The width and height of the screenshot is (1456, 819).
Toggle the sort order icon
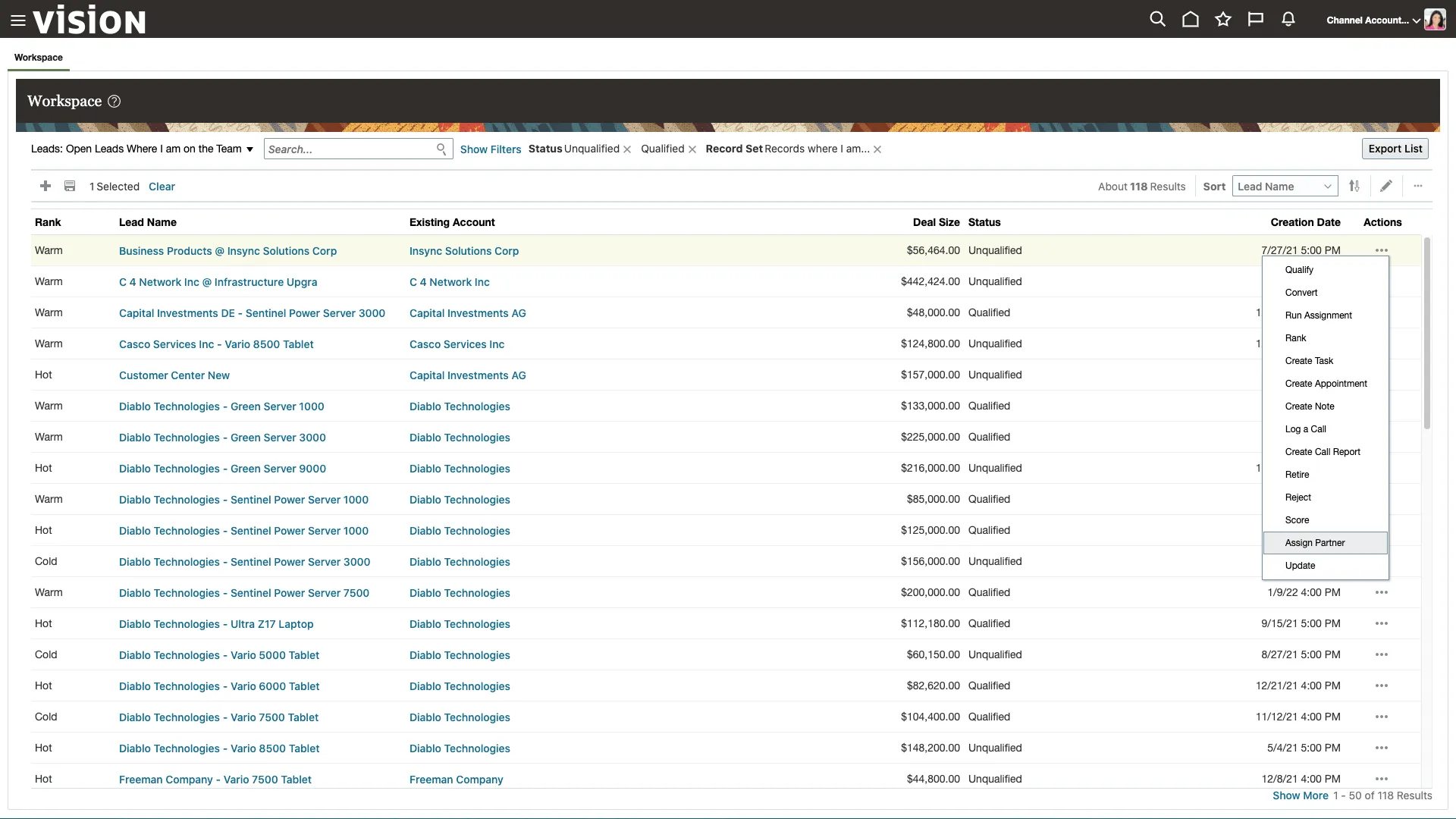pyautogui.click(x=1354, y=187)
